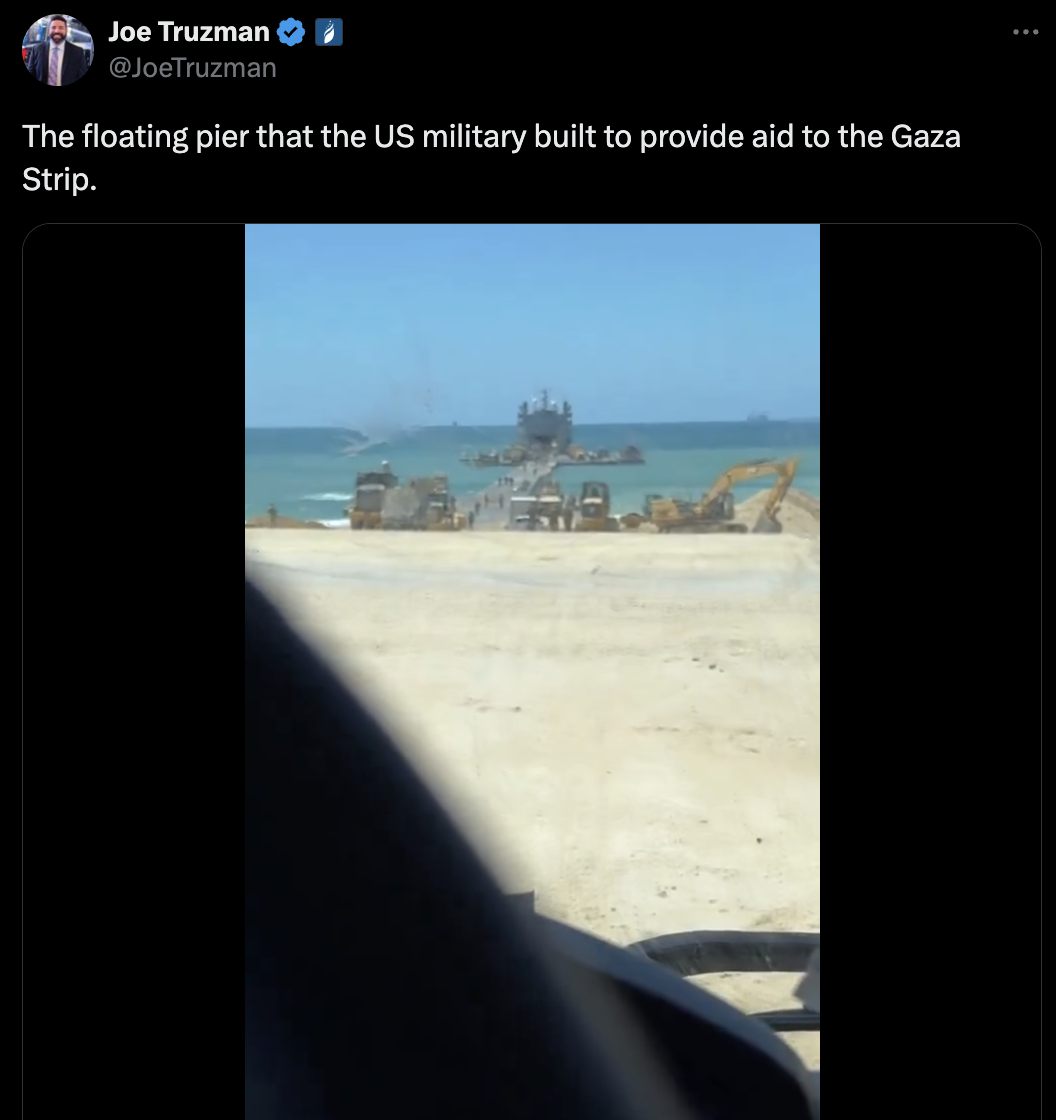Click the word "Strip." in the tweet
The image size is (1056, 1120).
(59, 179)
